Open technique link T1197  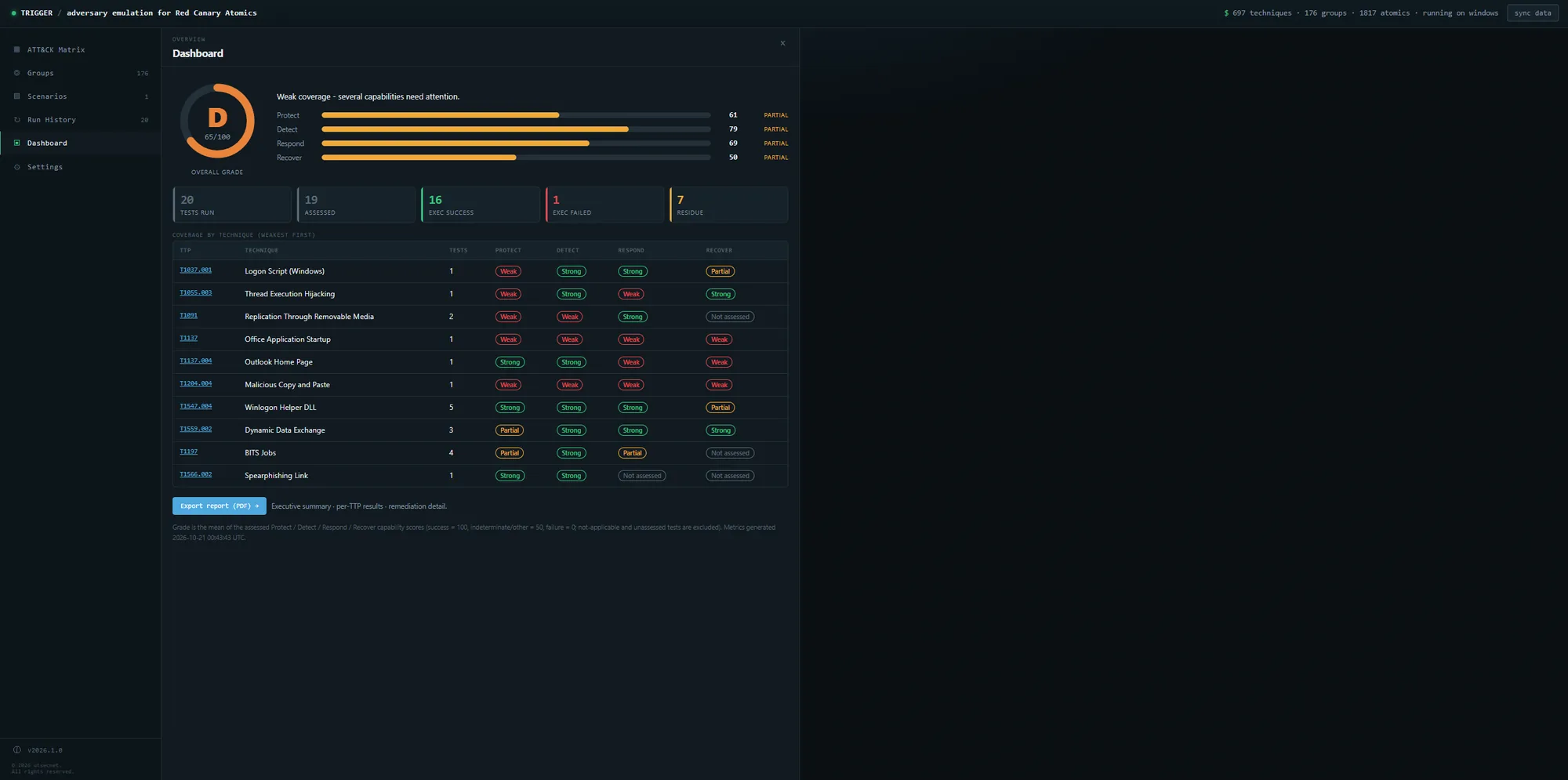pos(188,452)
